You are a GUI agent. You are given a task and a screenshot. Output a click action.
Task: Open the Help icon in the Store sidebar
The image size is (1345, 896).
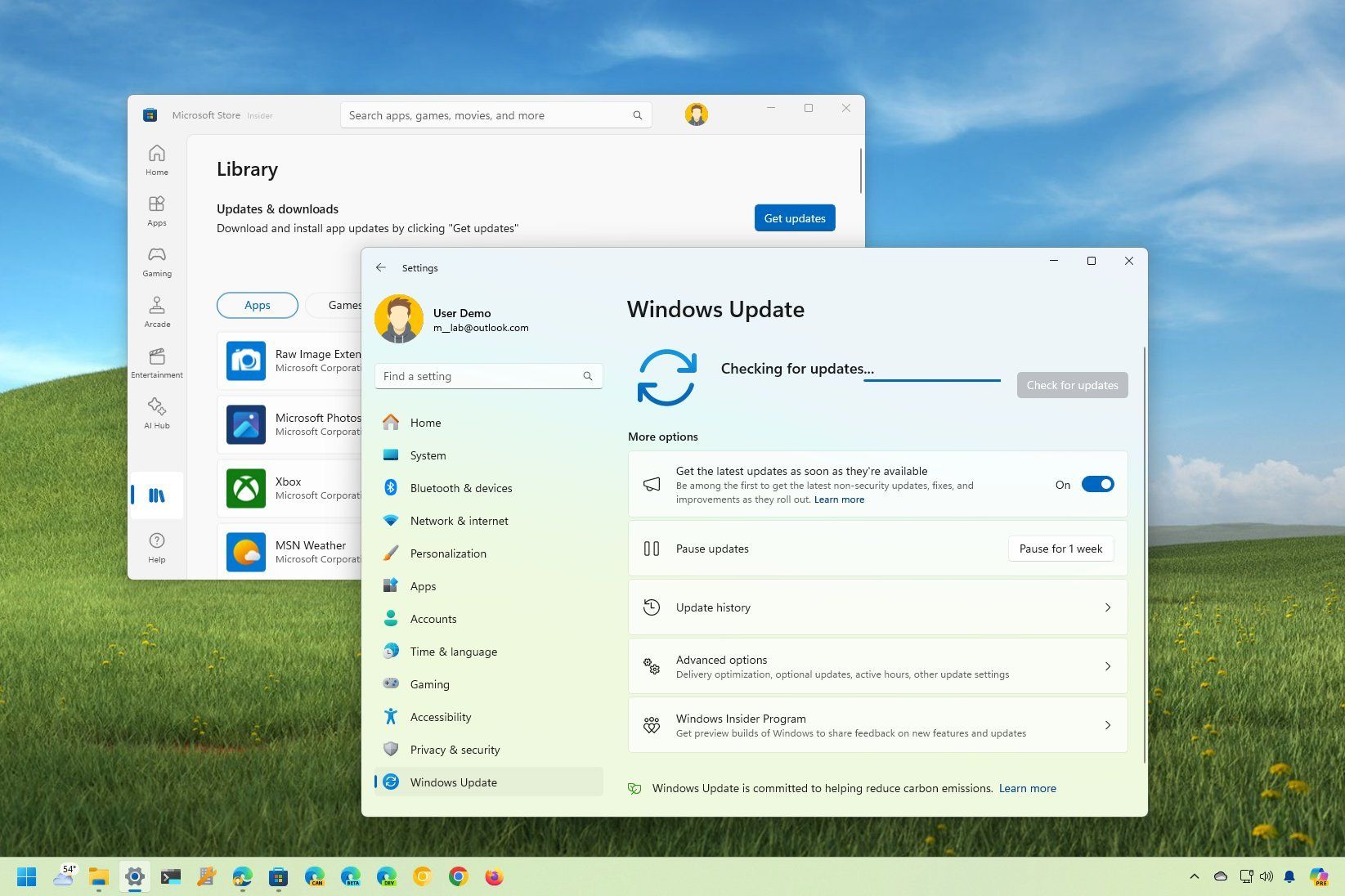156,545
